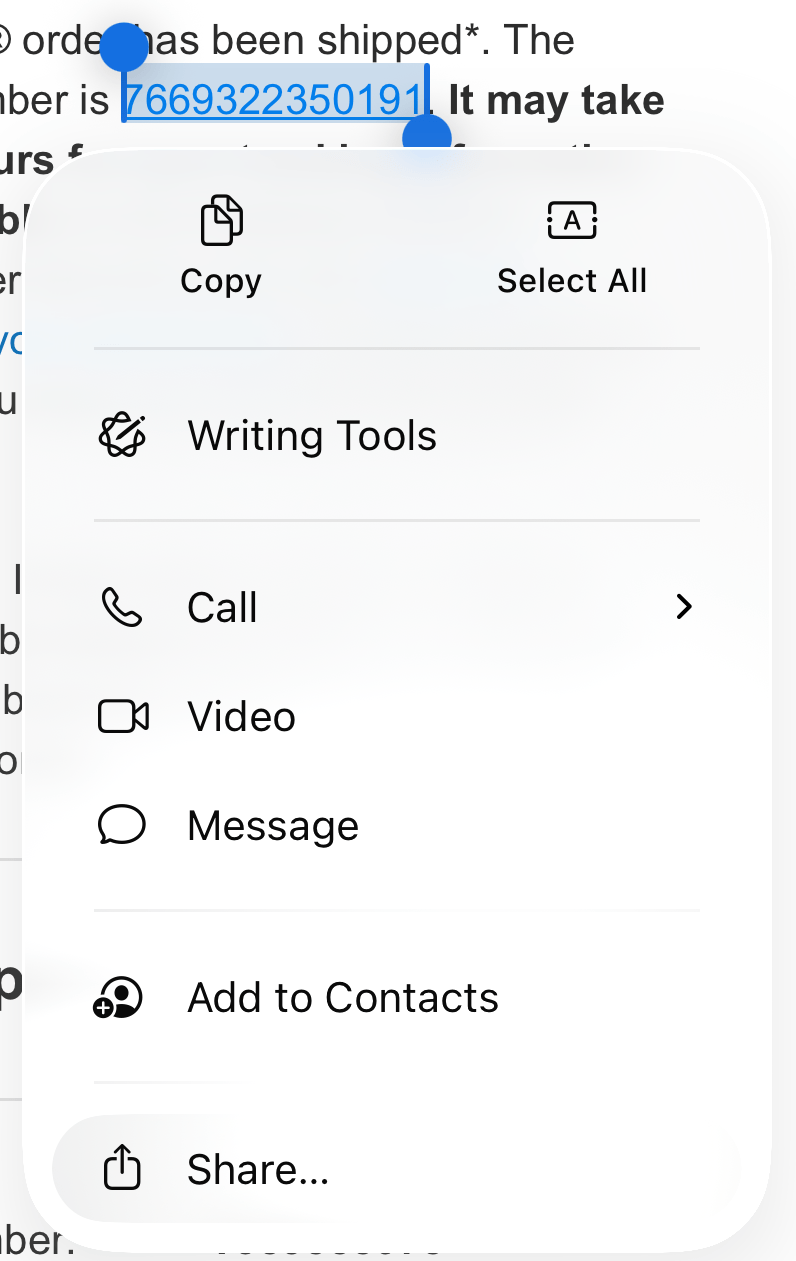The height and width of the screenshot is (1261, 796).
Task: Click the Add to Contacts person icon
Action: (x=119, y=997)
